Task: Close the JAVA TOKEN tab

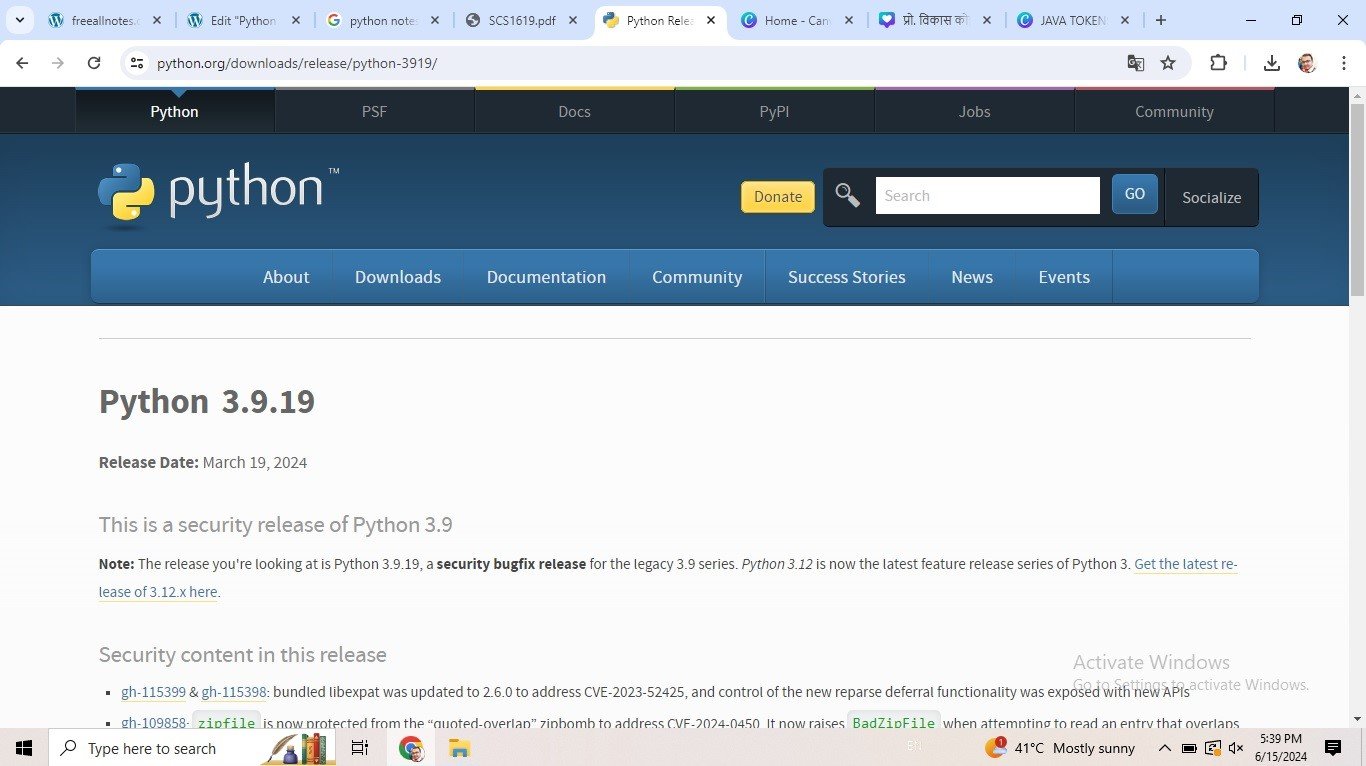Action: tap(1125, 20)
